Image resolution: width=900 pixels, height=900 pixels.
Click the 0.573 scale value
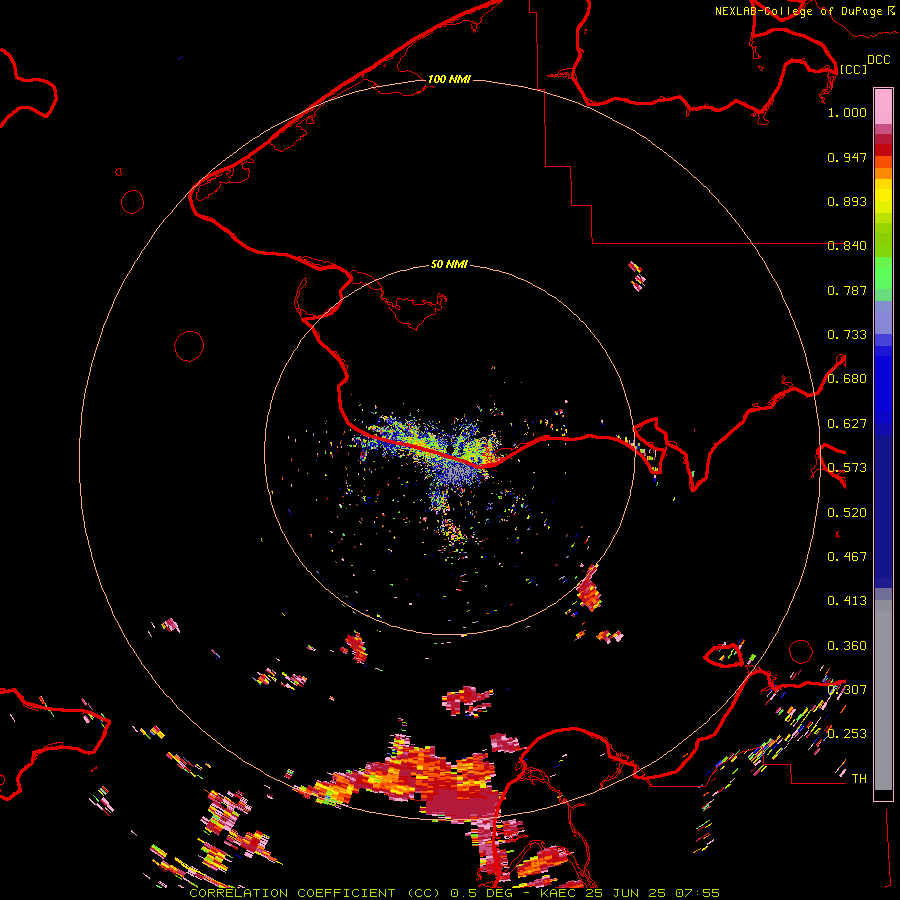(x=847, y=468)
